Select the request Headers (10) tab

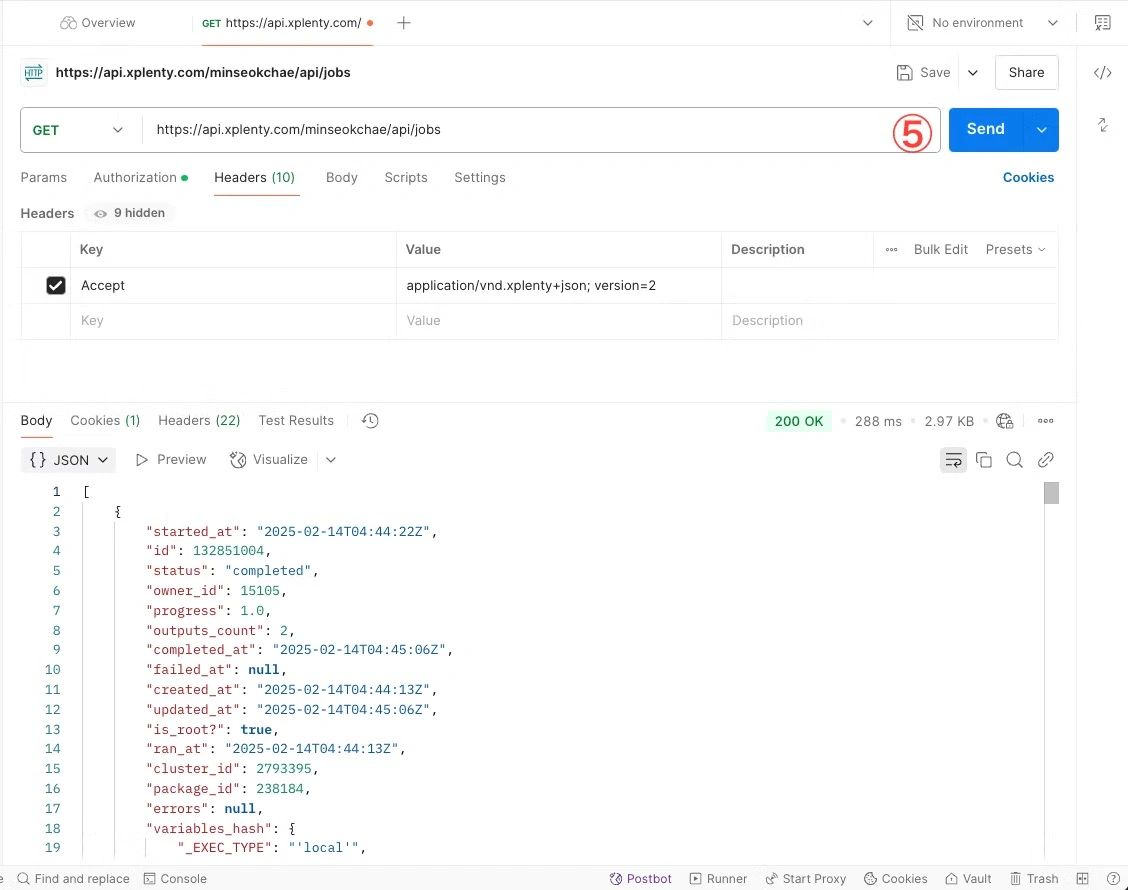point(255,178)
